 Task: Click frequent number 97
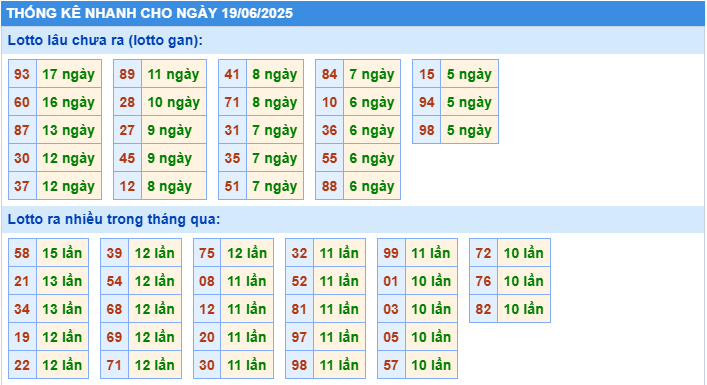(299, 337)
